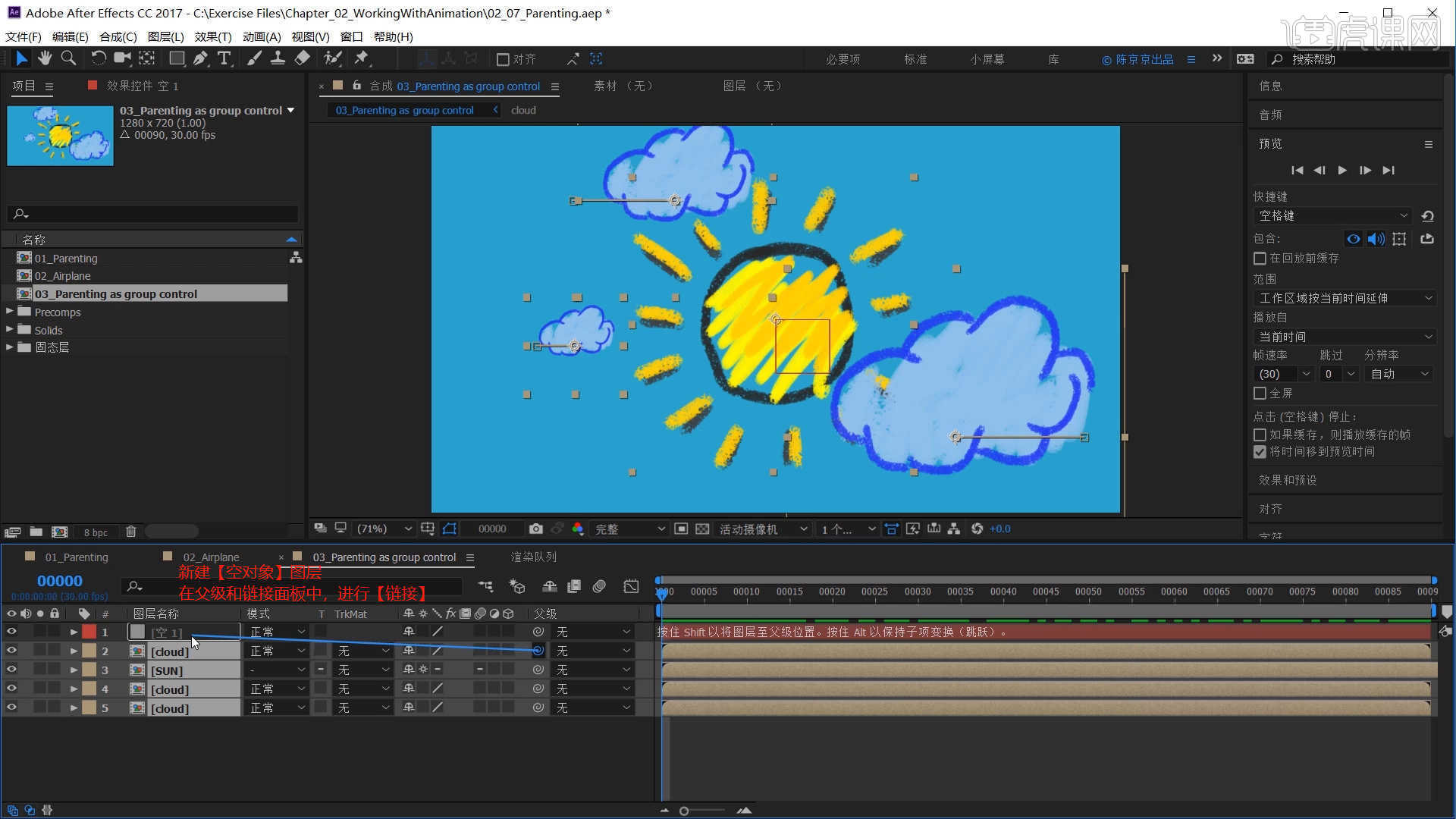Viewport: 1456px width, 819px height.
Task: Expand the Precomps folder
Action: click(x=10, y=312)
